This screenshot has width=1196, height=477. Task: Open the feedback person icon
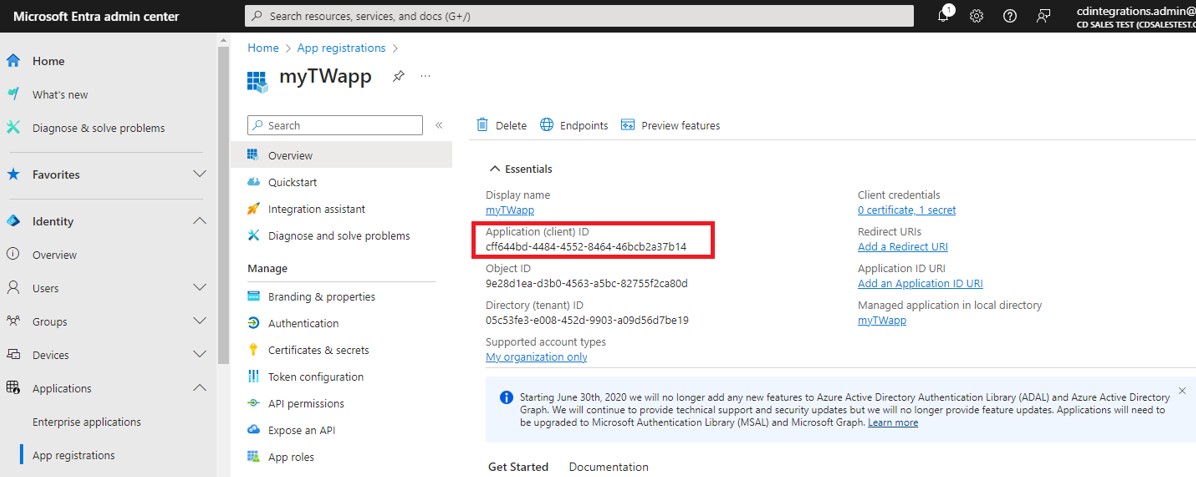pos(1043,16)
